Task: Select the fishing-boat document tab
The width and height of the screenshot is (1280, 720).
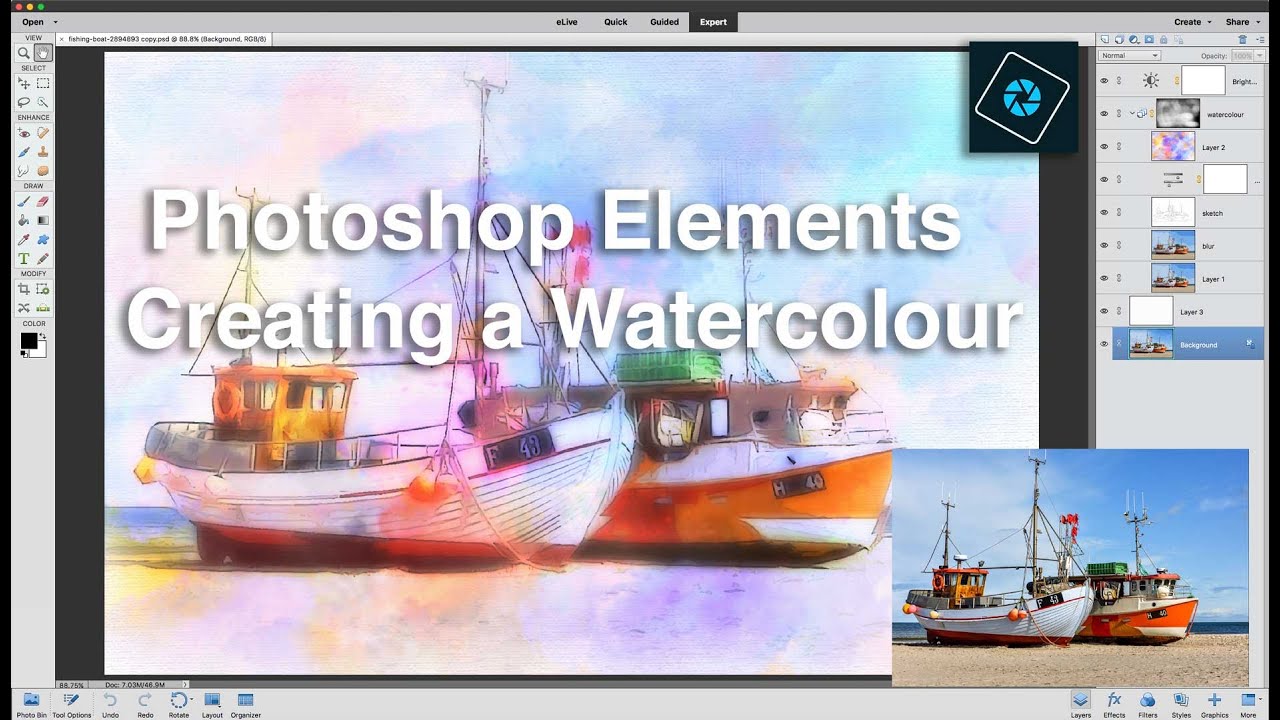Action: (x=162, y=39)
